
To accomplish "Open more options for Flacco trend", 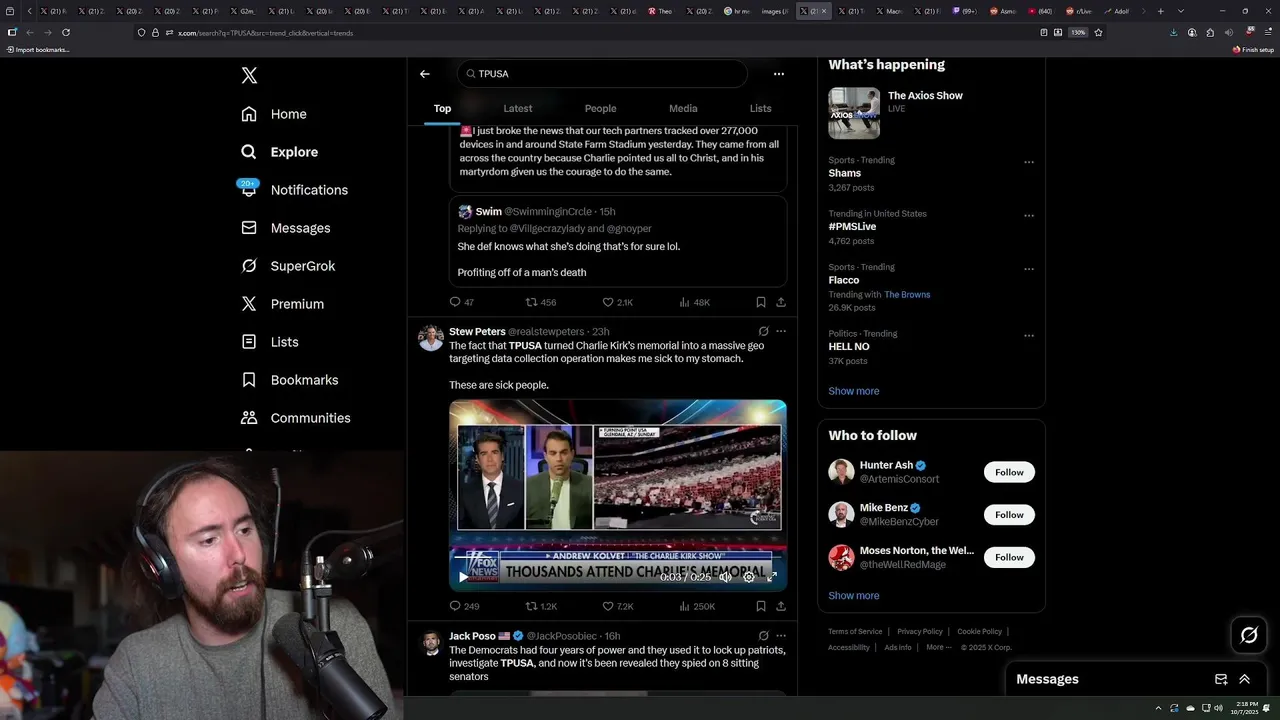I will [x=1028, y=269].
